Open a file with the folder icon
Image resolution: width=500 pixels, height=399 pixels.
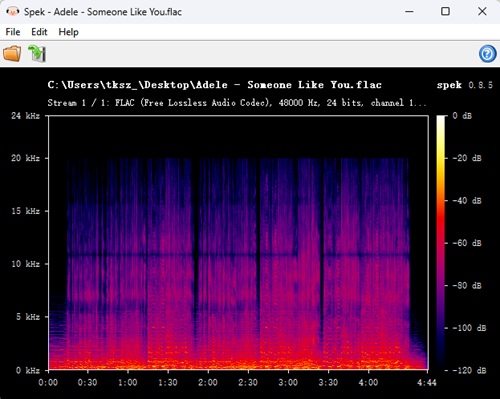coord(12,54)
